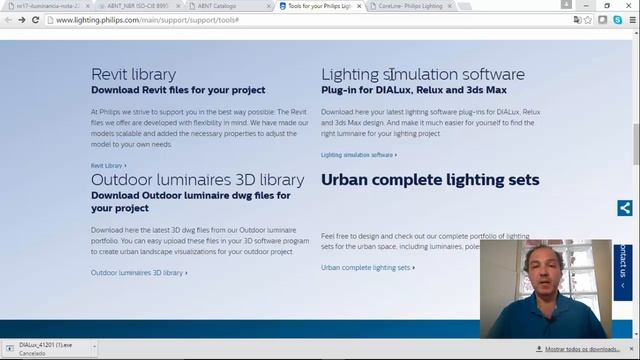Screen dimensions: 640x360
Task: Switch to the CoreLine Philips Lighting tab
Action: pos(410,6)
